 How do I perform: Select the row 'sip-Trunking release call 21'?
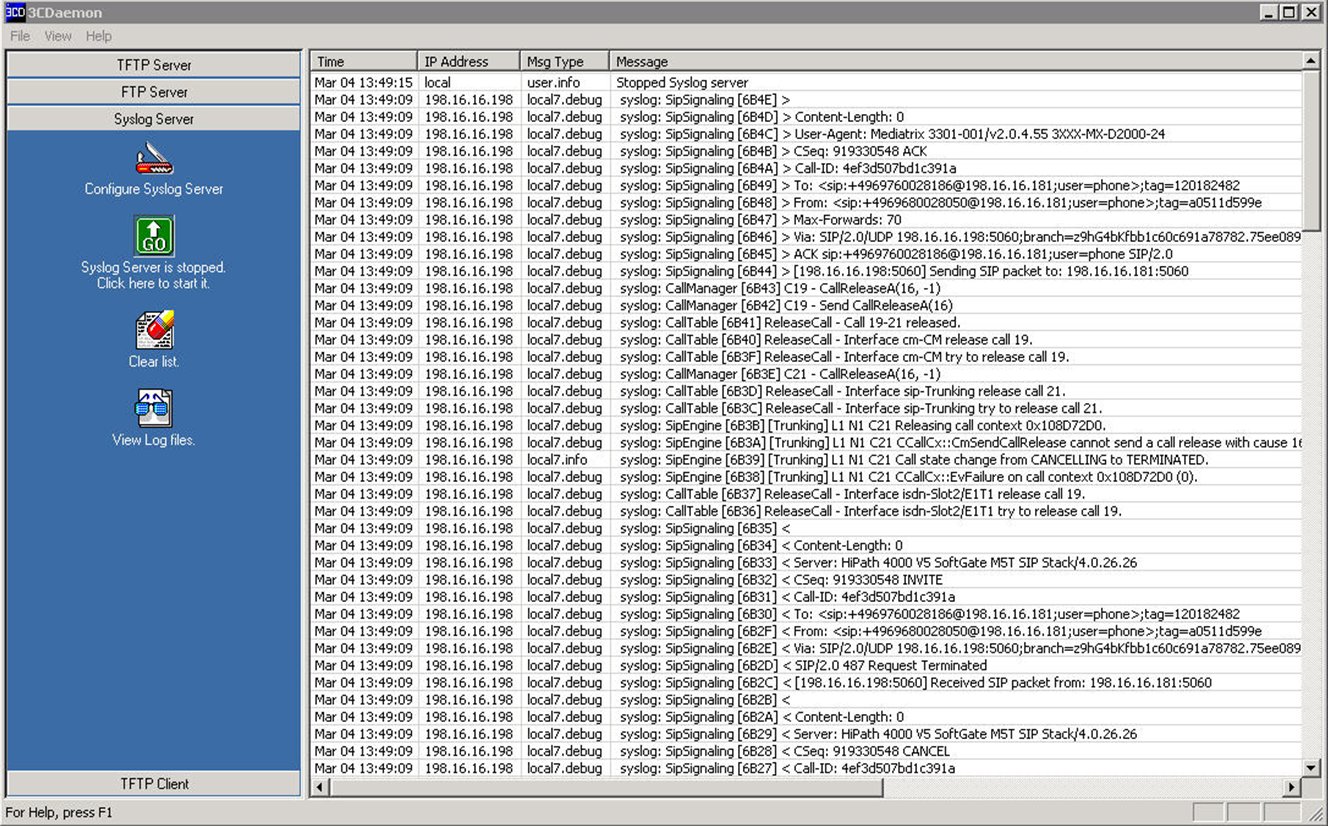(807, 391)
